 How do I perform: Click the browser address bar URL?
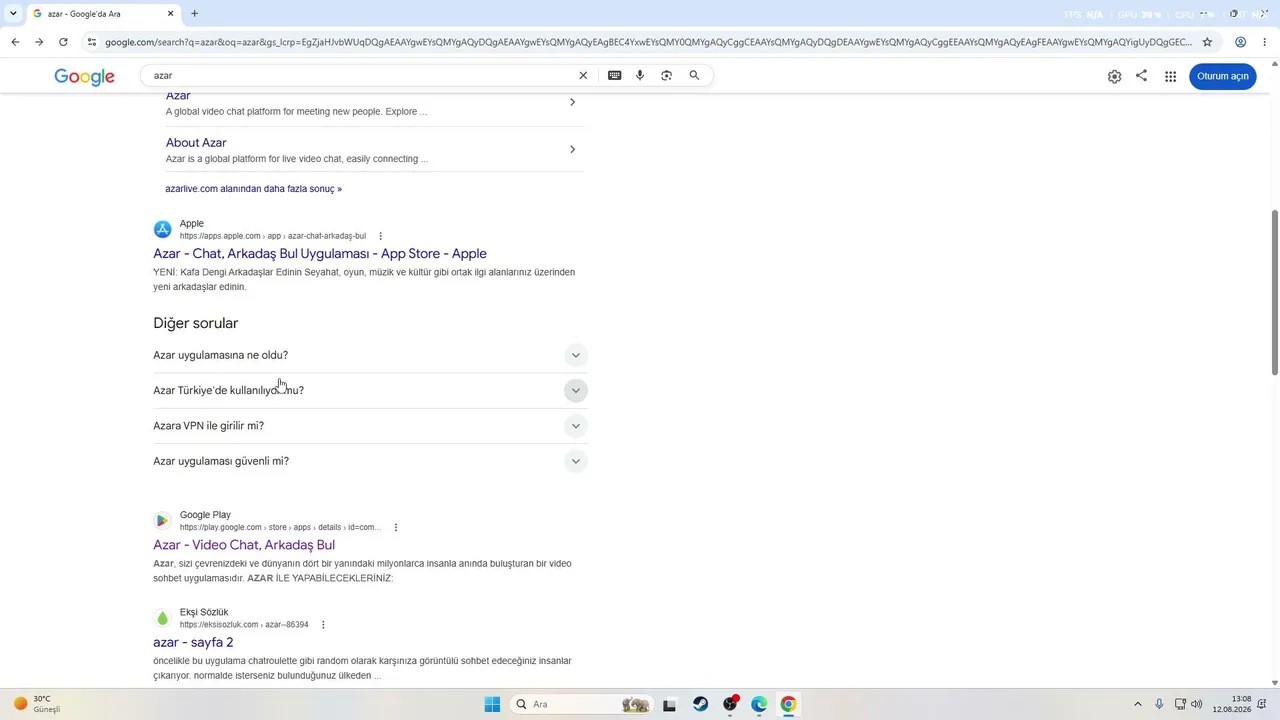click(648, 42)
